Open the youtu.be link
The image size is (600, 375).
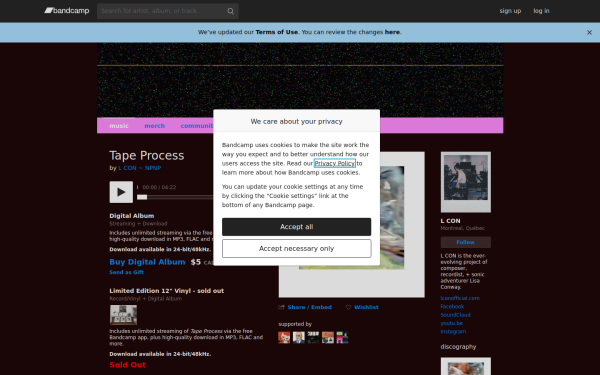tap(452, 323)
